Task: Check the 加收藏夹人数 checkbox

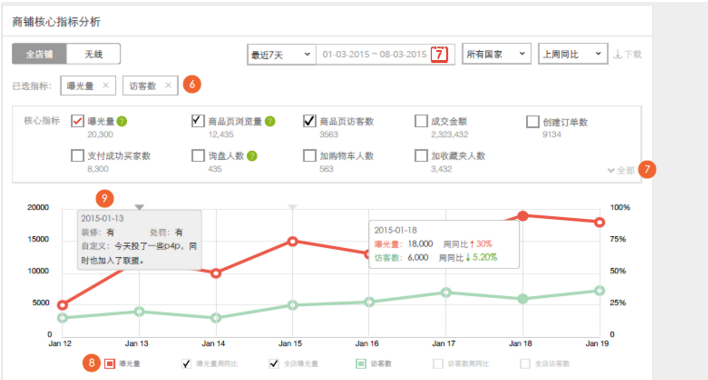Action: [421, 156]
